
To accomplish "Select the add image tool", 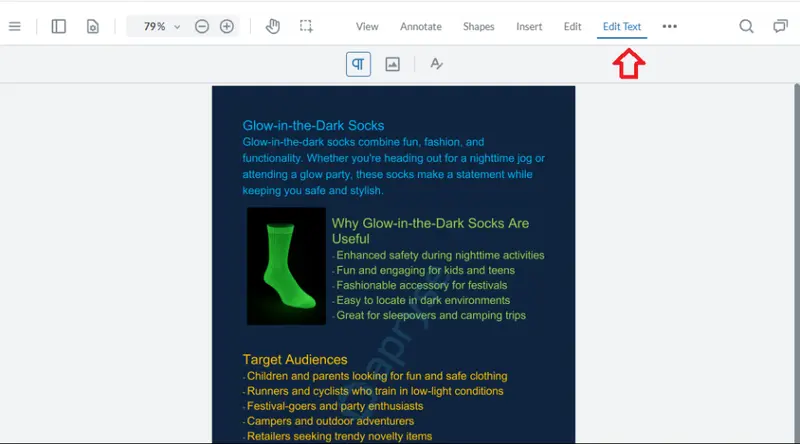I will 392,64.
